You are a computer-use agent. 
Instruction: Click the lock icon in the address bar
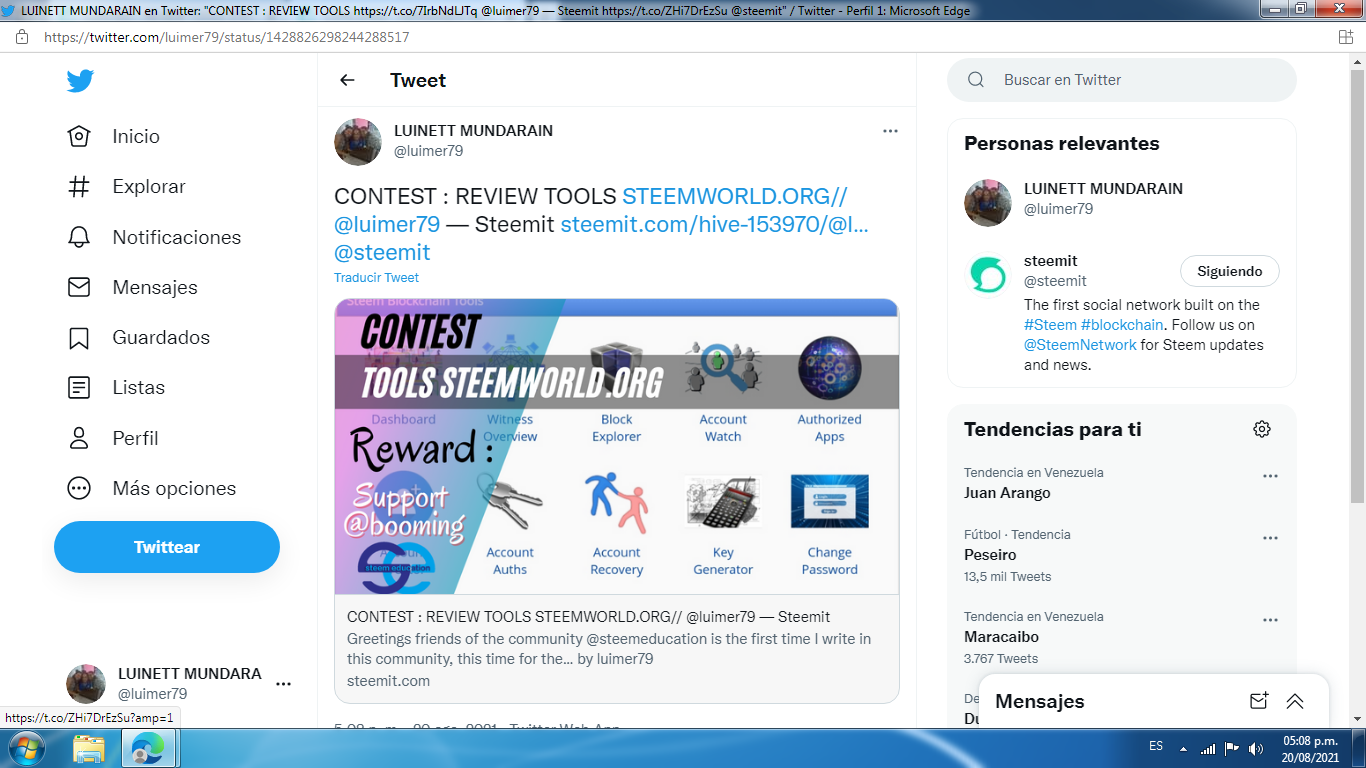pyautogui.click(x=22, y=37)
